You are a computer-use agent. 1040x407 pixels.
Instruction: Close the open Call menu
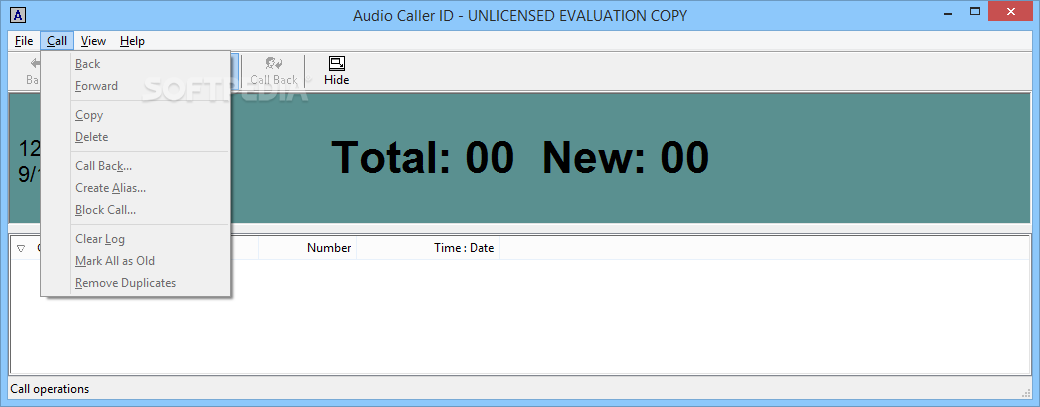click(x=57, y=41)
